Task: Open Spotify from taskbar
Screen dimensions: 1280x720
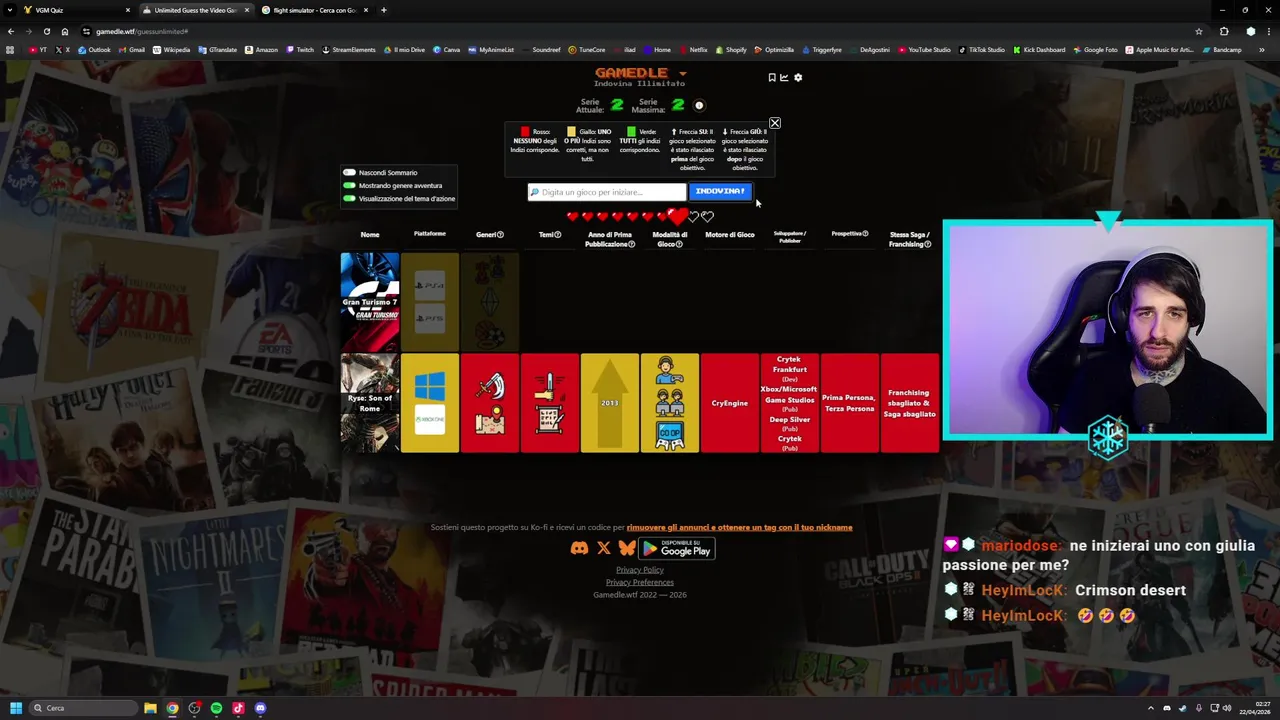Action: [x=216, y=708]
